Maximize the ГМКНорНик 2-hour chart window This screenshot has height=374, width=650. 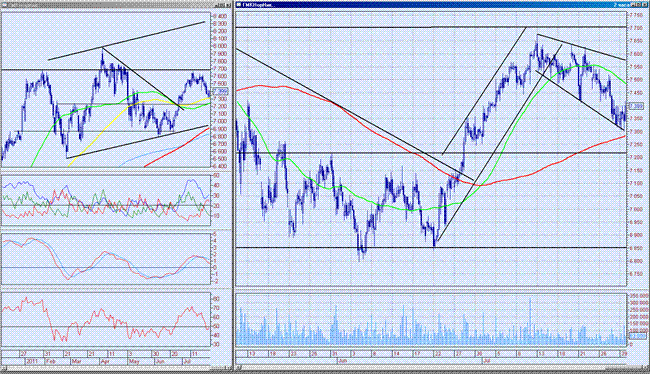638,5
